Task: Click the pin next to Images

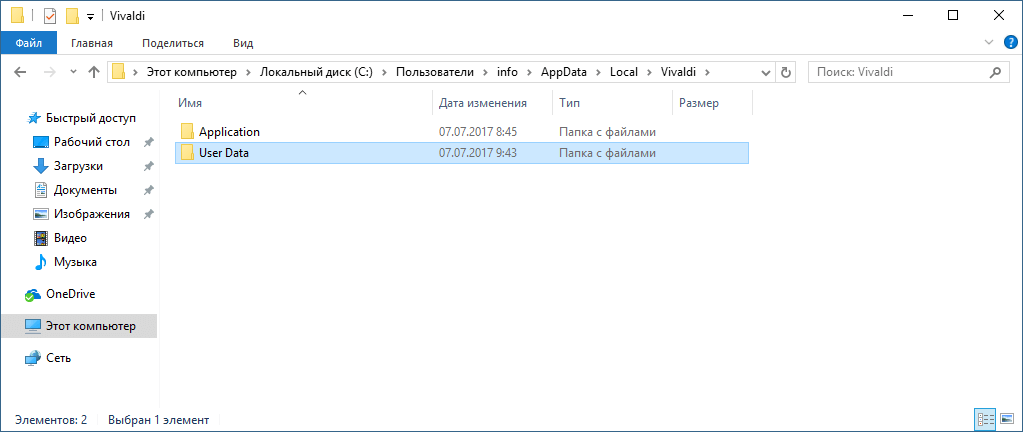Action: tap(149, 214)
